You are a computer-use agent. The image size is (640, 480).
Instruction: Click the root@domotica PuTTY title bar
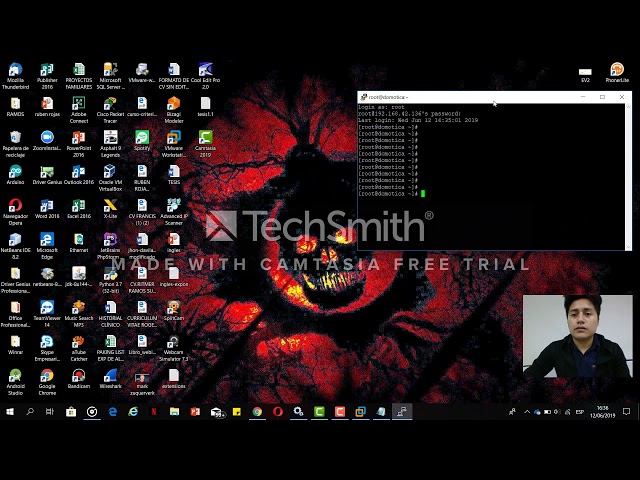(469, 97)
